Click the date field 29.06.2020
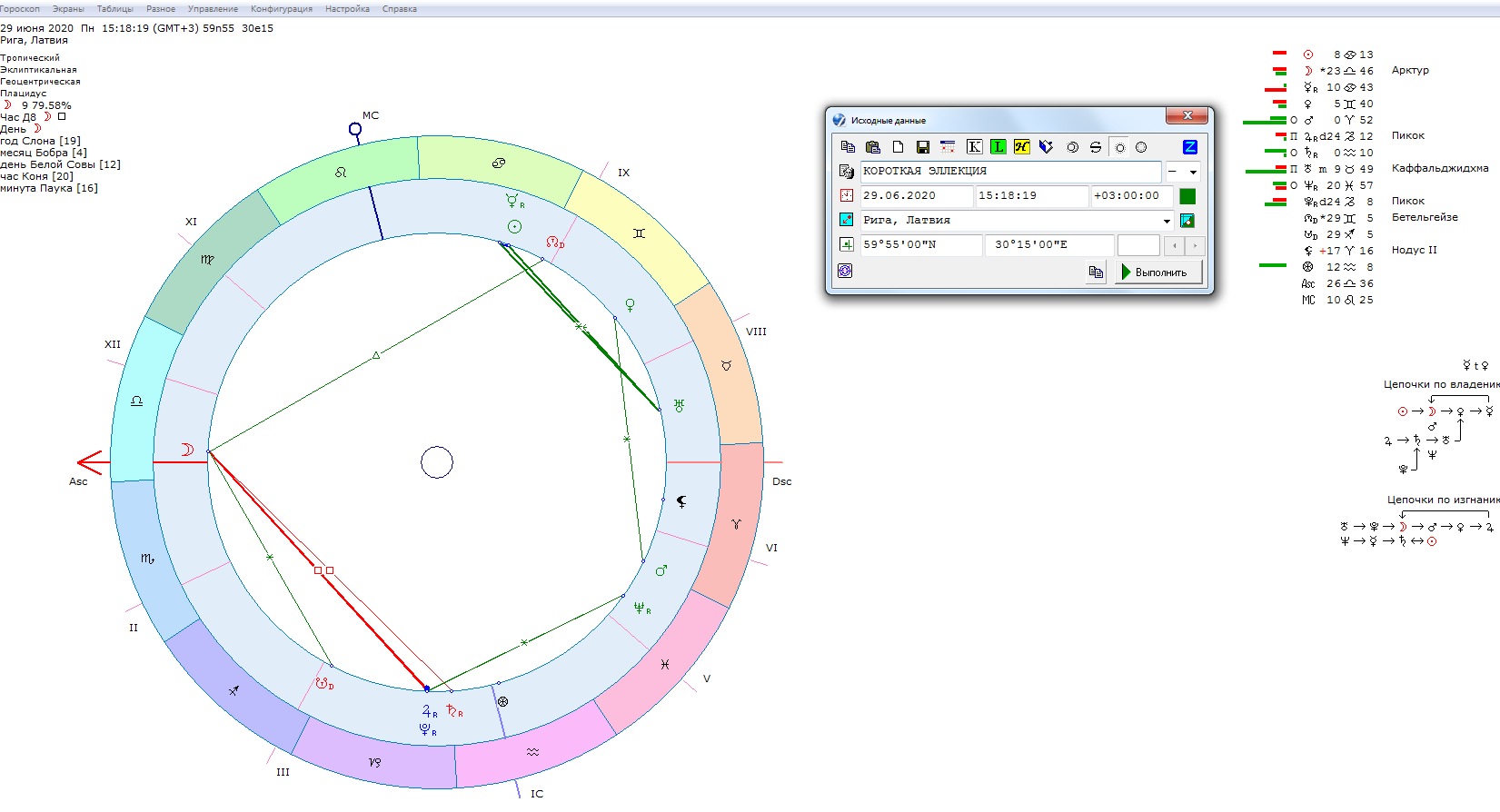This screenshot has width=1500, height=812. pyautogui.click(x=917, y=196)
